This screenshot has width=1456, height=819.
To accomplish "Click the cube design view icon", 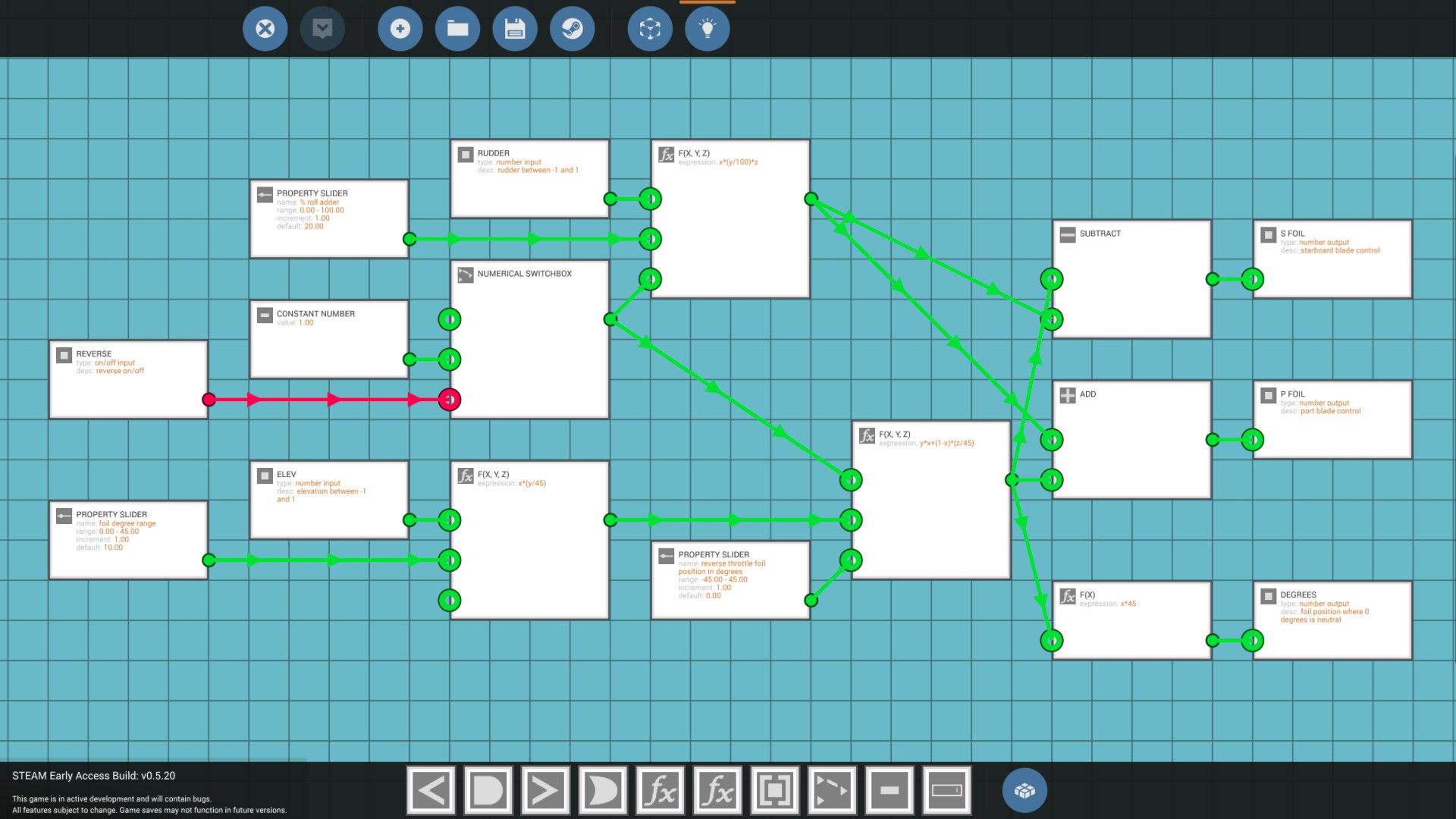I will pyautogui.click(x=650, y=29).
